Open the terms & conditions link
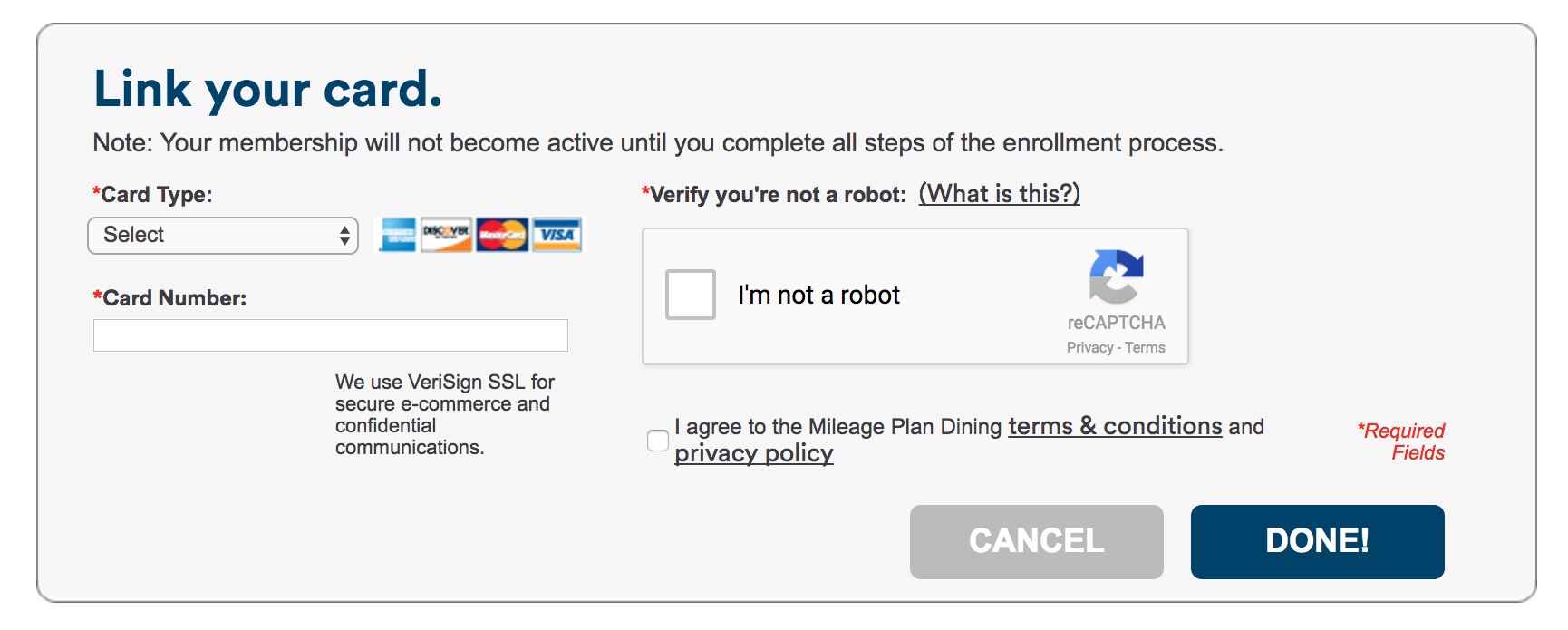Screen dimensions: 1568x630 pos(1115,426)
